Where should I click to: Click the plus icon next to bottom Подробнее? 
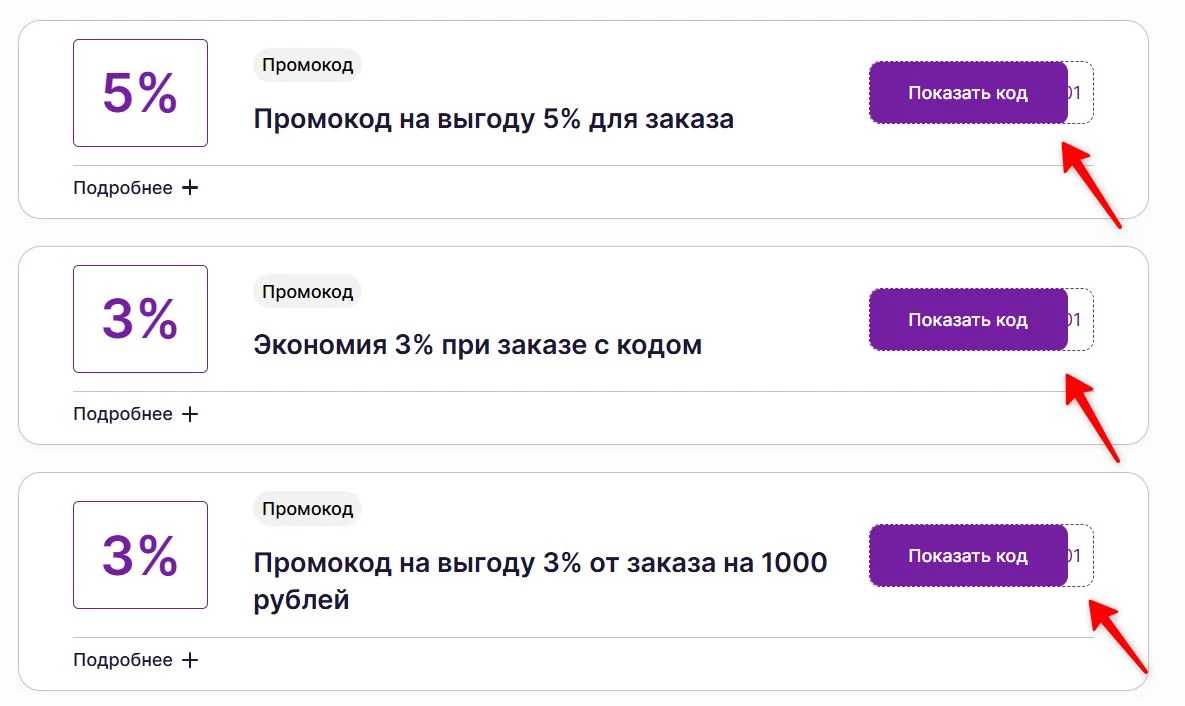(191, 659)
